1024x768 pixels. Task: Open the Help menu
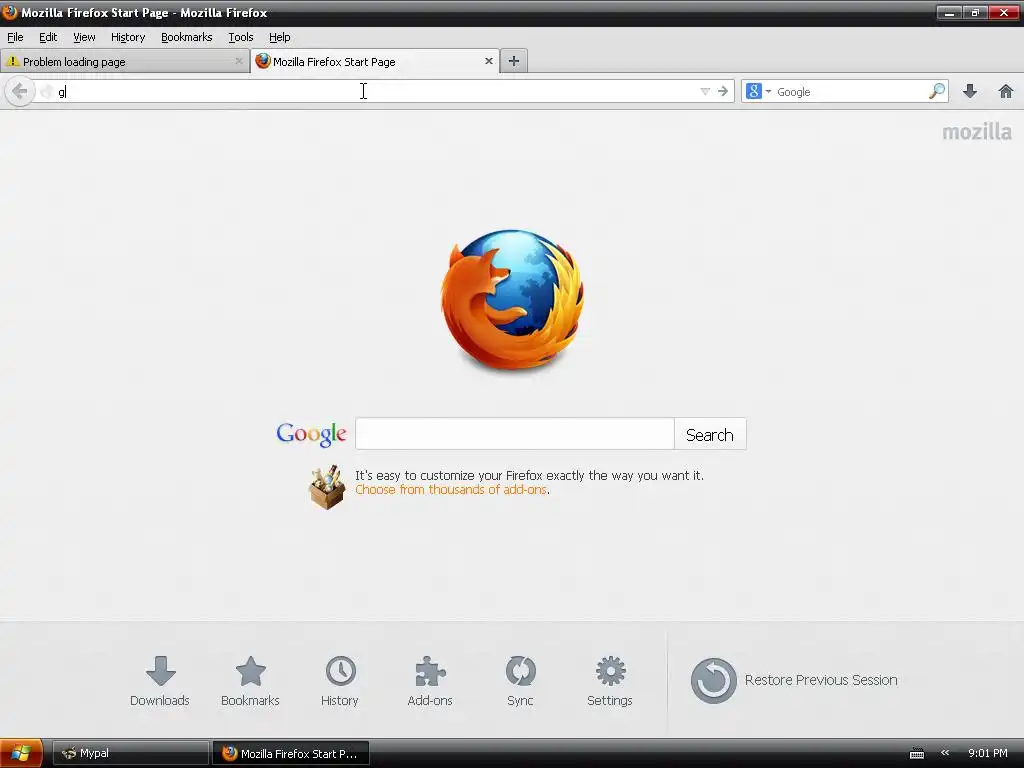(x=280, y=37)
